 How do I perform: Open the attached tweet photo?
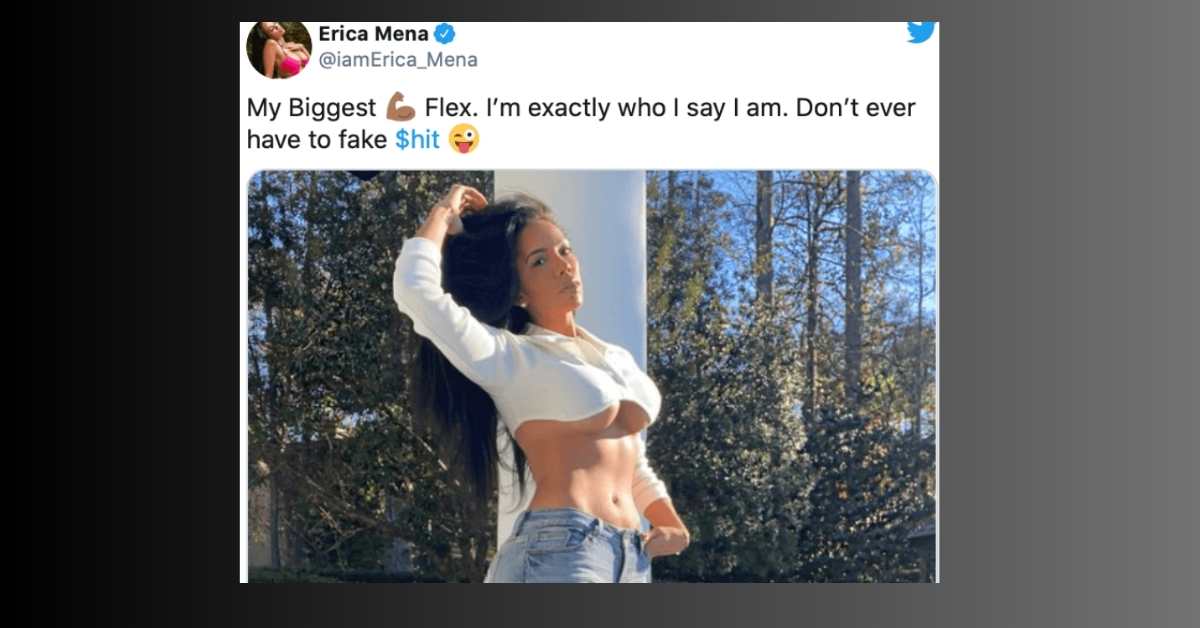coord(592,376)
